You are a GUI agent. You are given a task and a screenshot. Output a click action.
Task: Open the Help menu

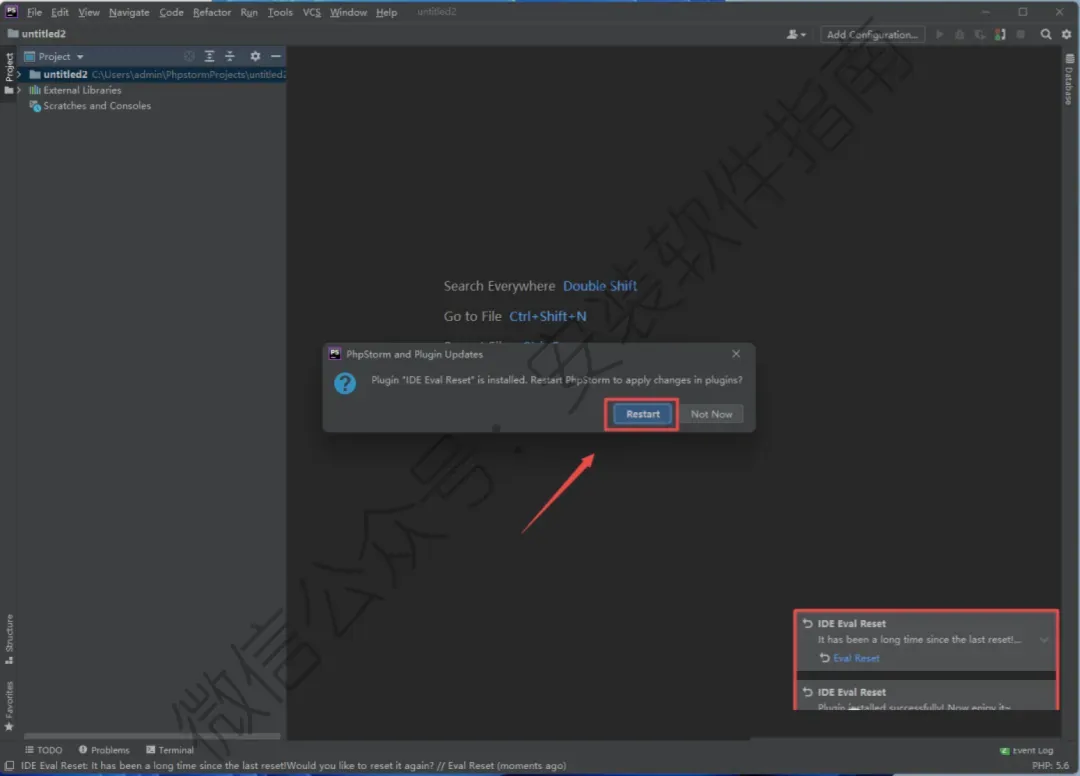386,12
